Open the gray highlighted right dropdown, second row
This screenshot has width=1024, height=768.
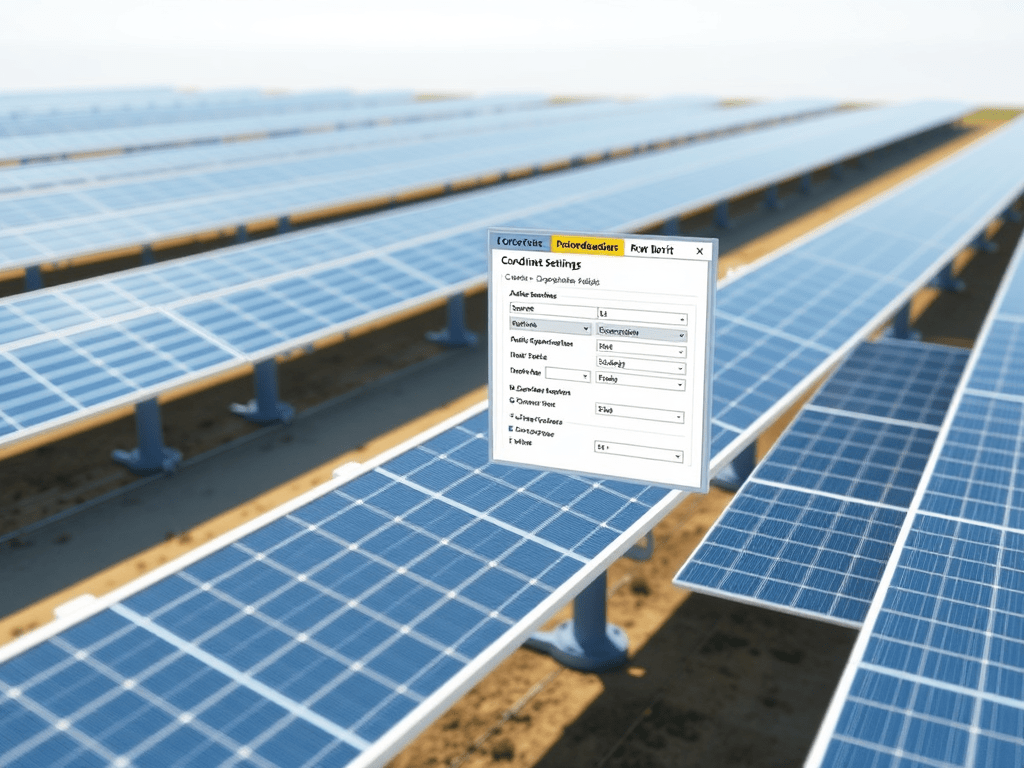click(x=641, y=332)
